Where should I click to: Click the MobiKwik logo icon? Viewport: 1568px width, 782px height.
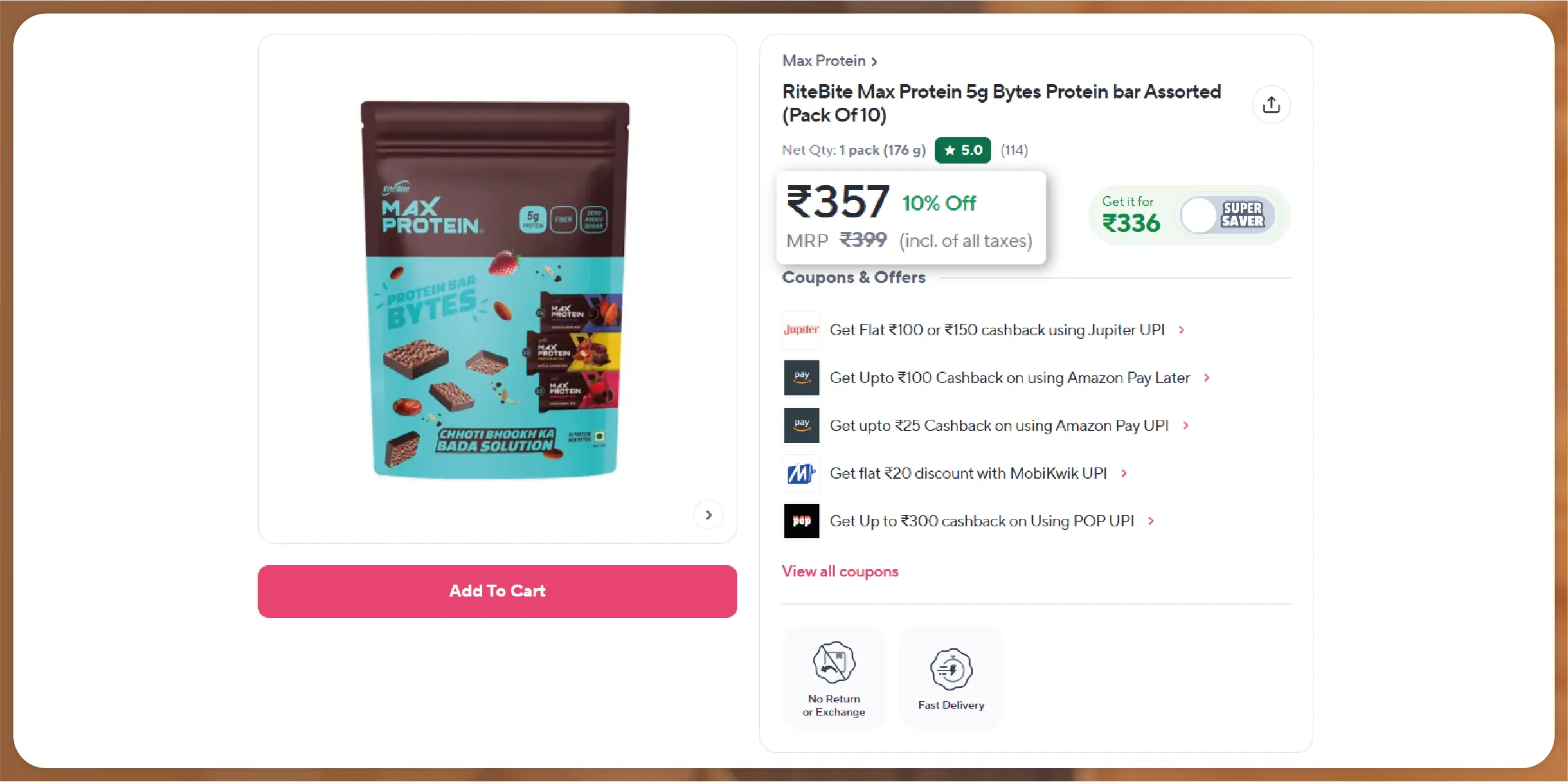tap(801, 473)
